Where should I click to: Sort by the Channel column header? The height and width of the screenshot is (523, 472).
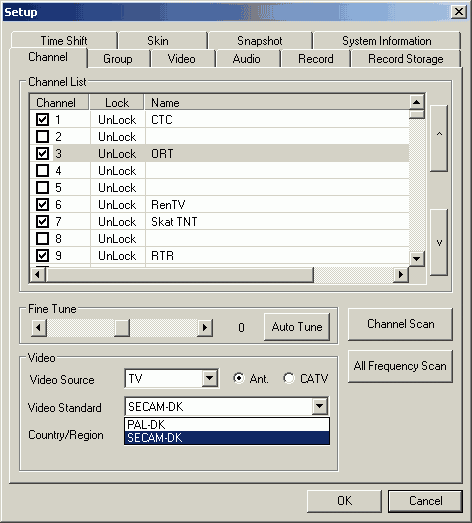pyautogui.click(x=59, y=102)
